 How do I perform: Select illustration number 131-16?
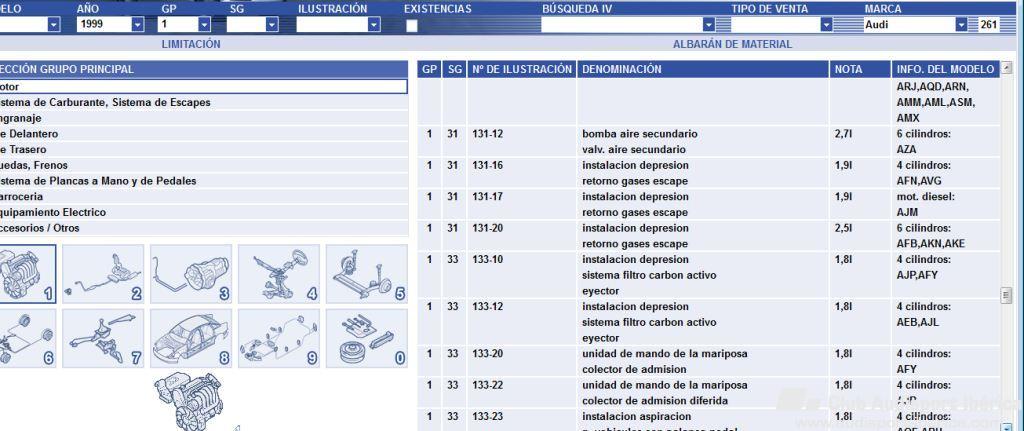[487, 165]
